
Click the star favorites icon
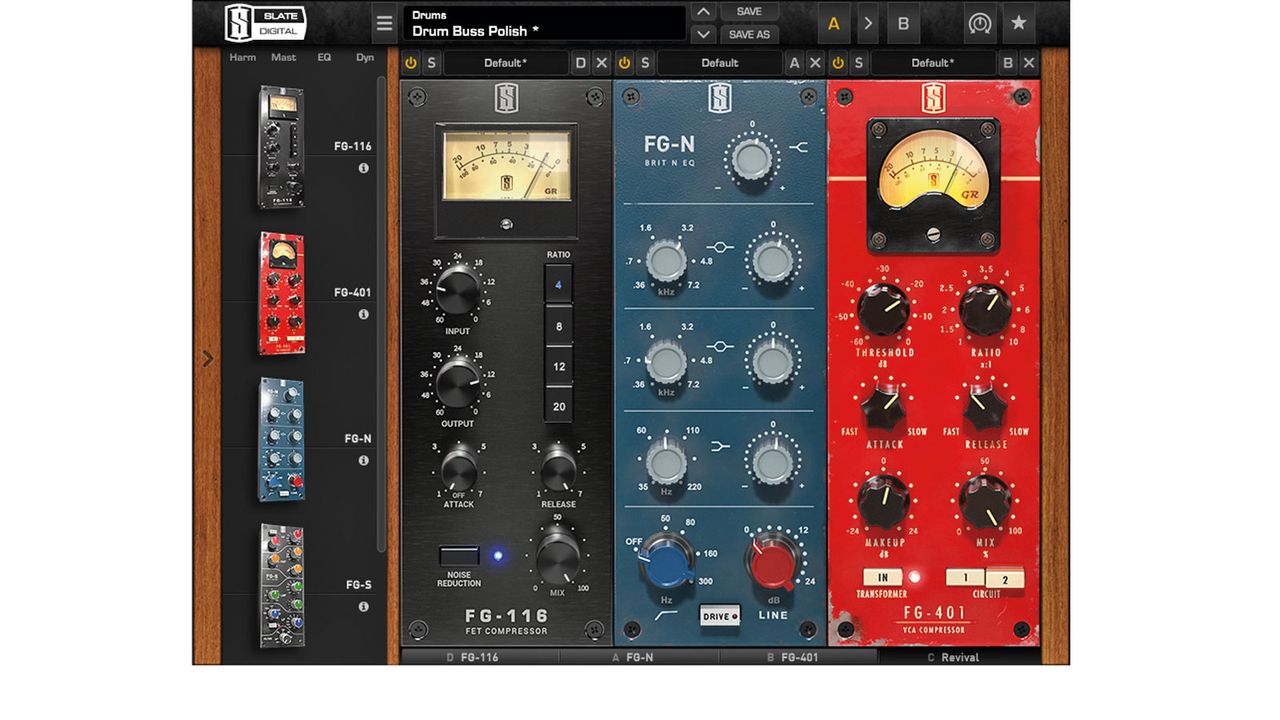[x=1018, y=23]
